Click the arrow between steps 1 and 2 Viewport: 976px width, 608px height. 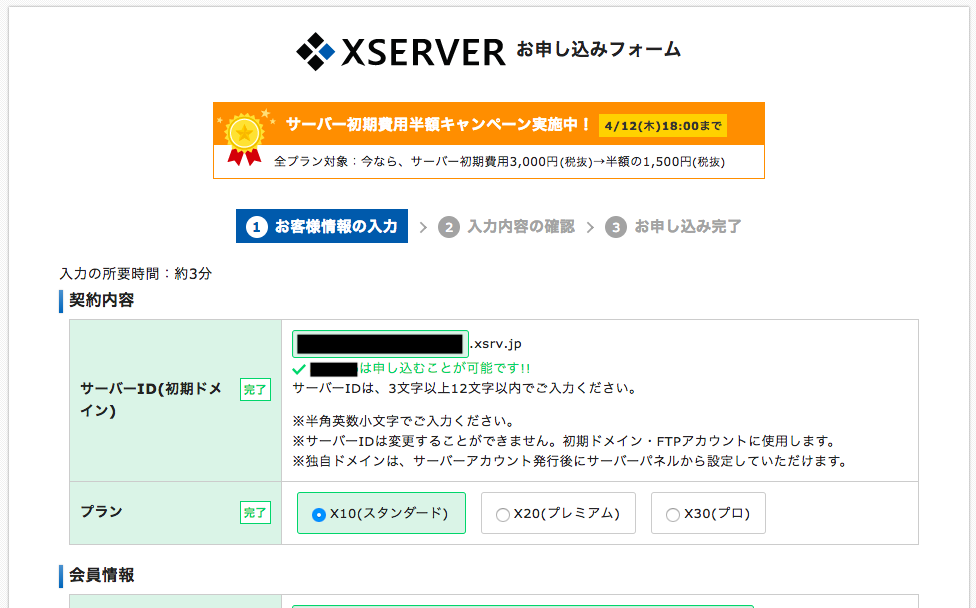(x=423, y=227)
